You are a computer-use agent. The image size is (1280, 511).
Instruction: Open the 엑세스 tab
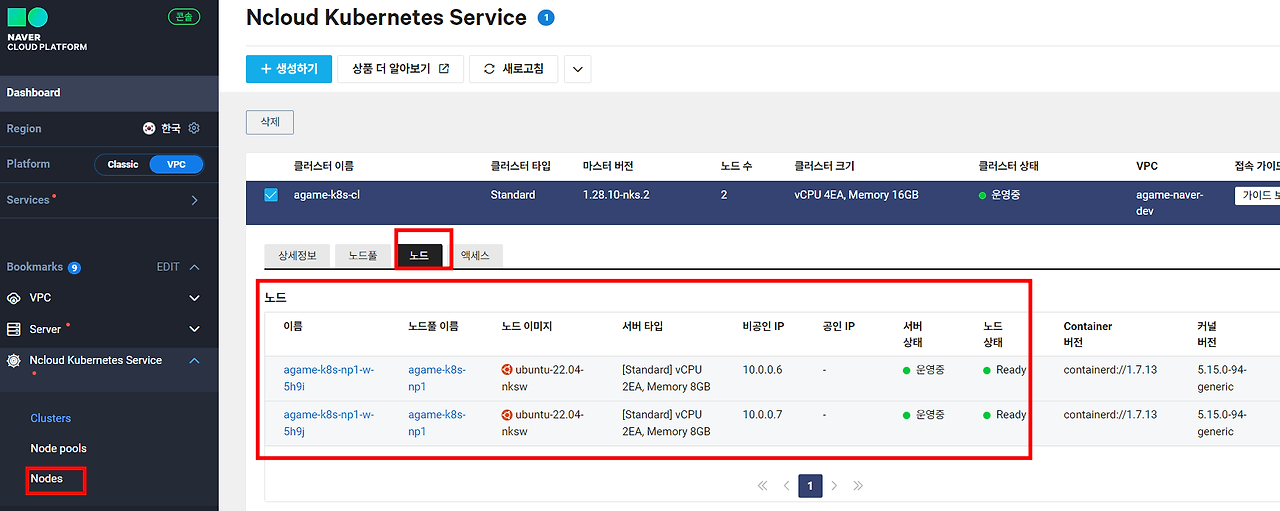(476, 255)
